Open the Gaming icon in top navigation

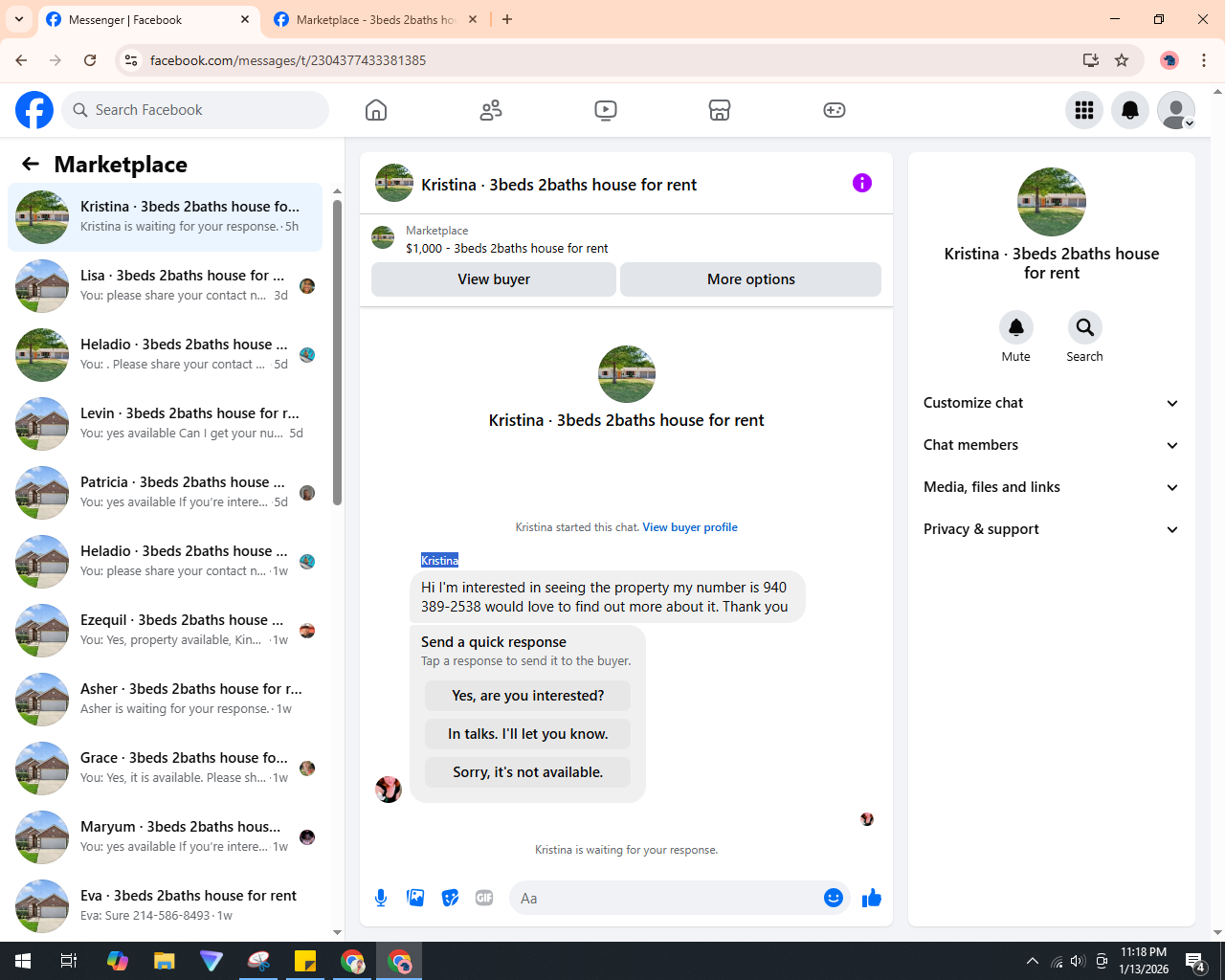[x=835, y=110]
